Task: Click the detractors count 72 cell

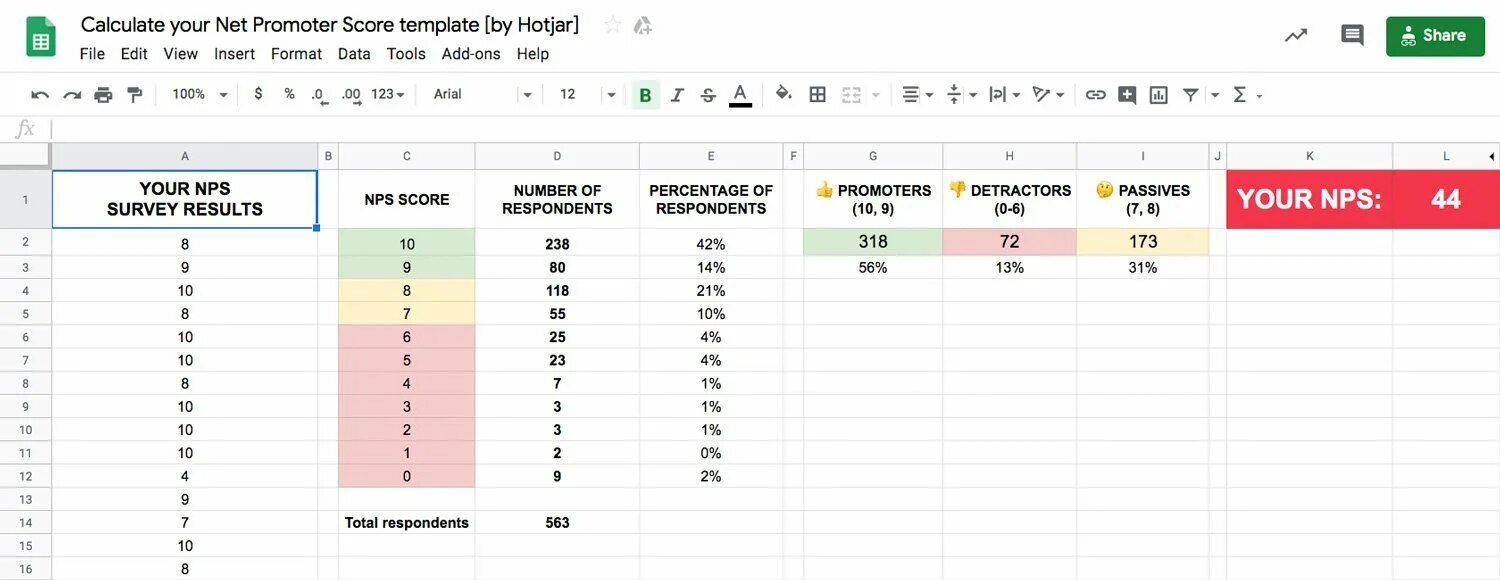Action: pos(1009,242)
